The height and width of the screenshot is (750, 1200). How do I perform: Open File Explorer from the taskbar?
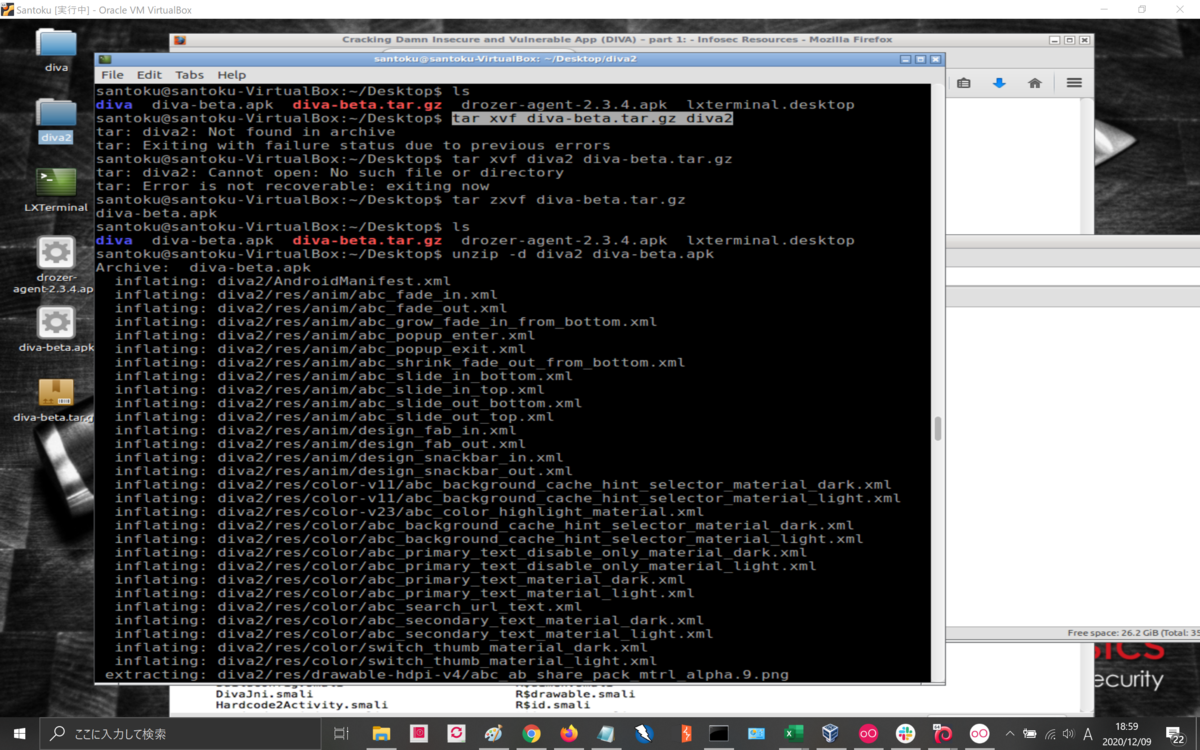(381, 733)
